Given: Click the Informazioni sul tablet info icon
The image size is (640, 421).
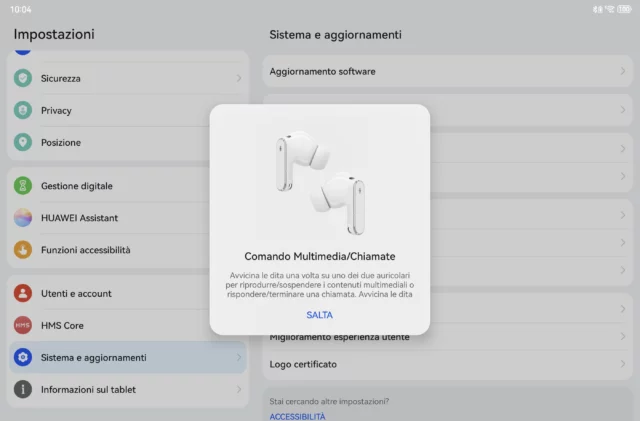Looking at the screenshot, I should (x=23, y=389).
